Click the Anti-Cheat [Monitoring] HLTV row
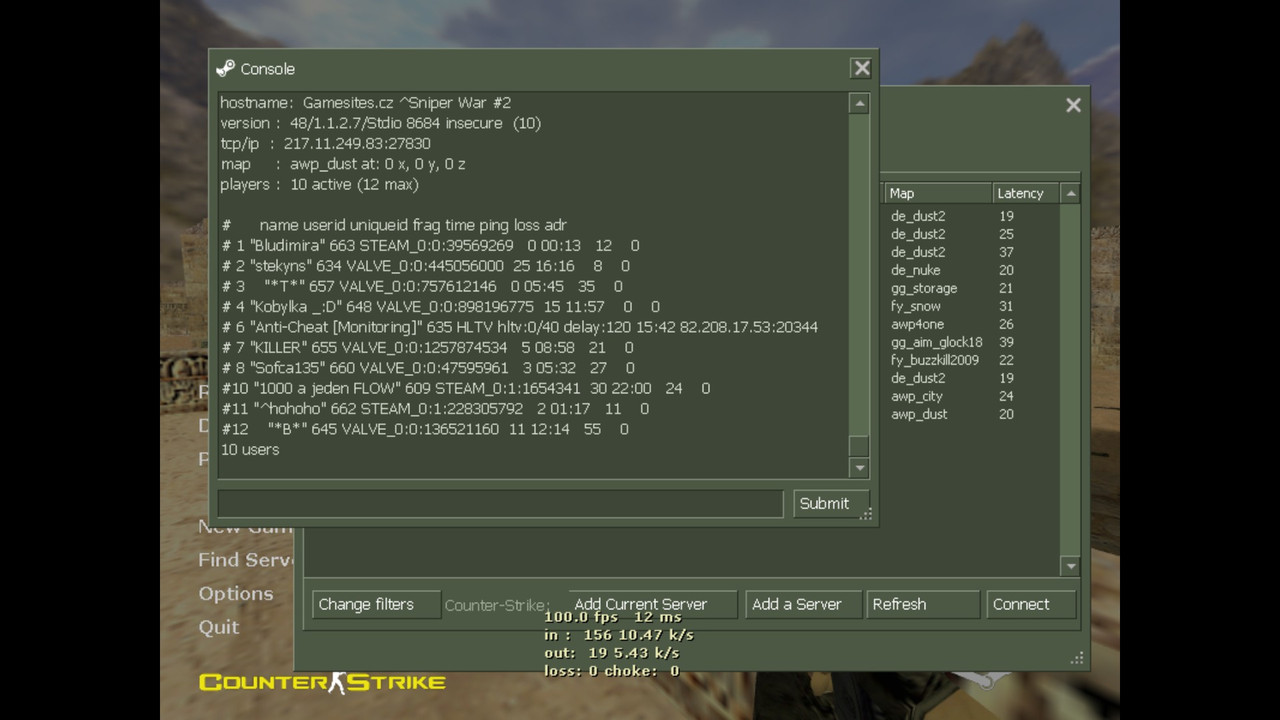 (519, 327)
